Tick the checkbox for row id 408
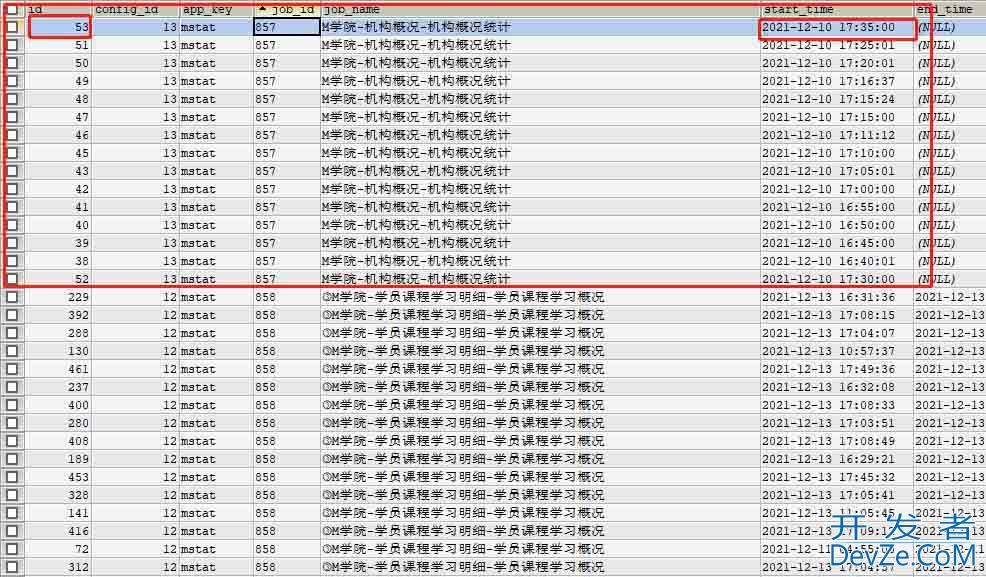The width and height of the screenshot is (986, 577). (x=12, y=441)
